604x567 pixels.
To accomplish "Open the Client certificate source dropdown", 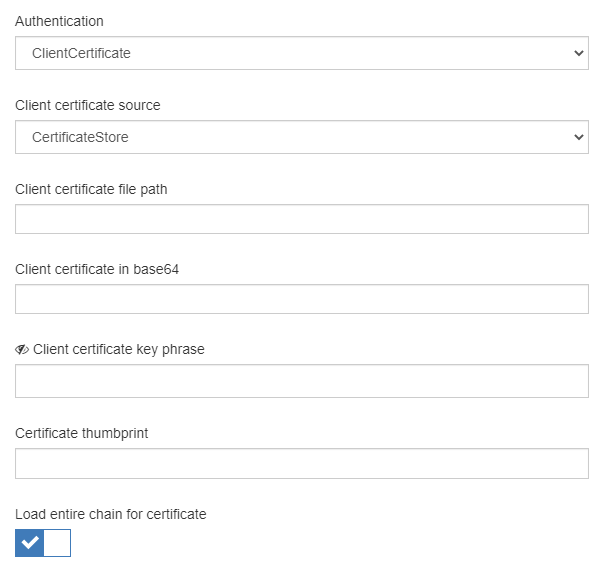I will click(x=300, y=138).
